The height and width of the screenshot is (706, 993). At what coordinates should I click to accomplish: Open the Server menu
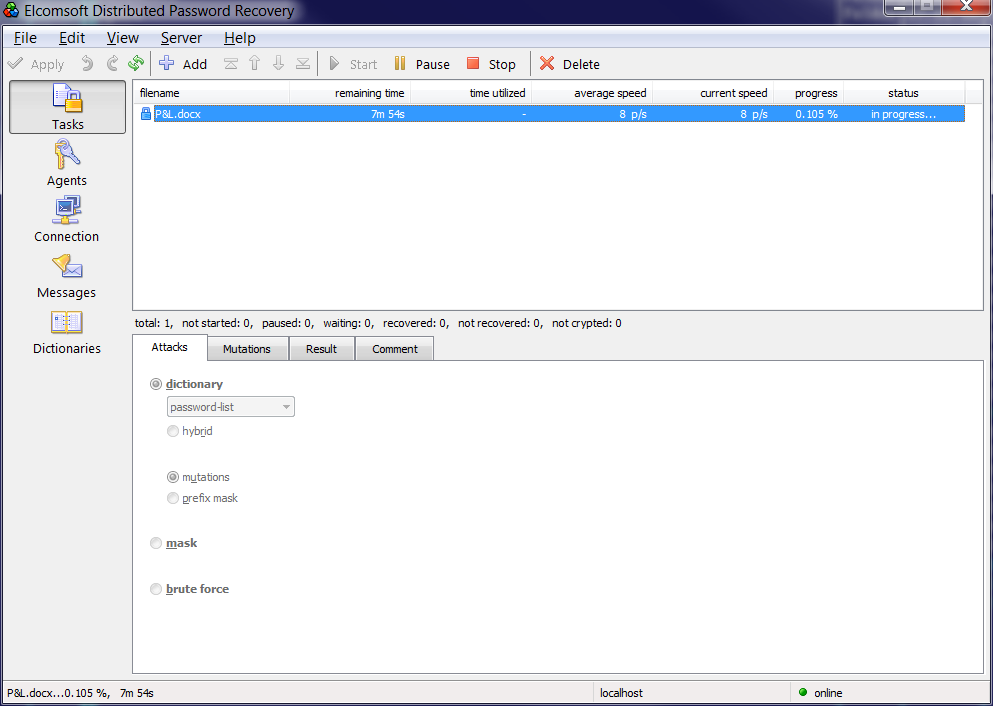pyautogui.click(x=181, y=38)
